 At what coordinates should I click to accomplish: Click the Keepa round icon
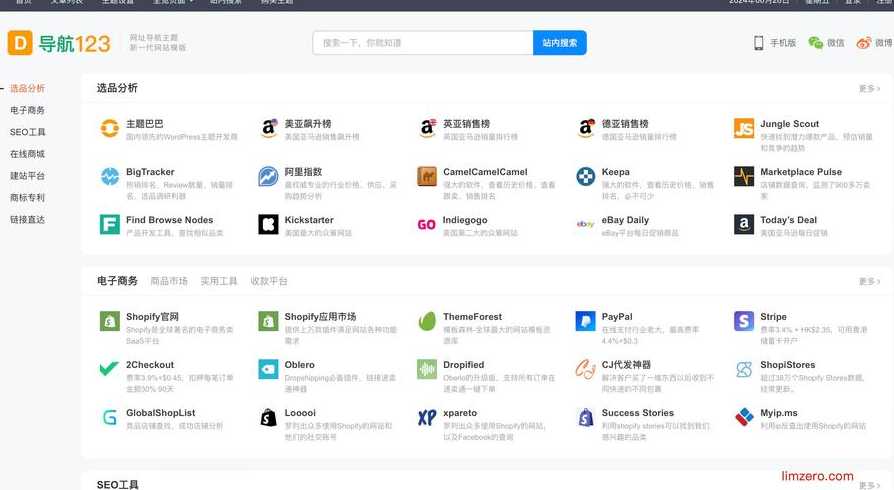(586, 176)
